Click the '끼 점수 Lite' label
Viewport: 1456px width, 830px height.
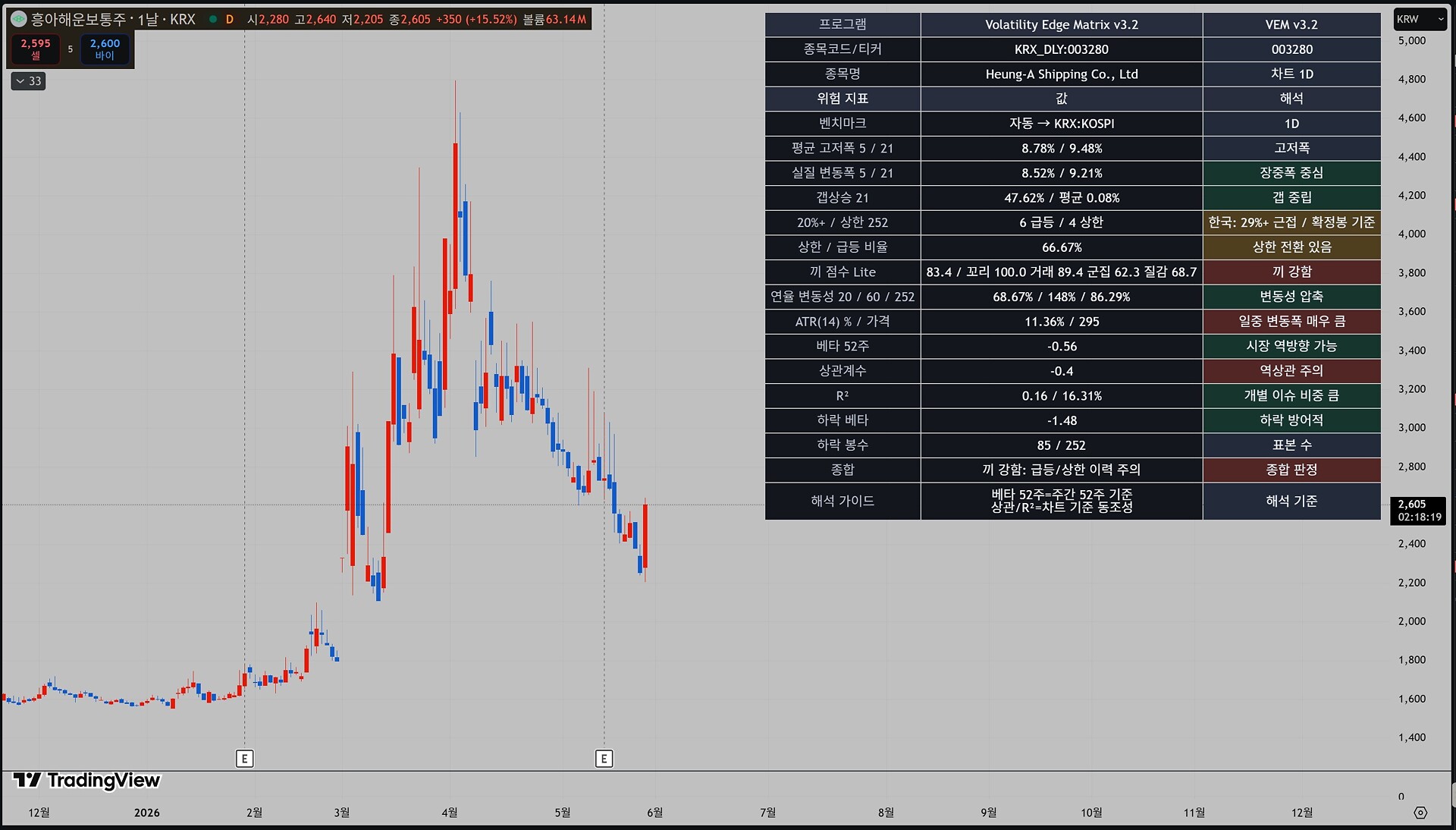click(843, 272)
